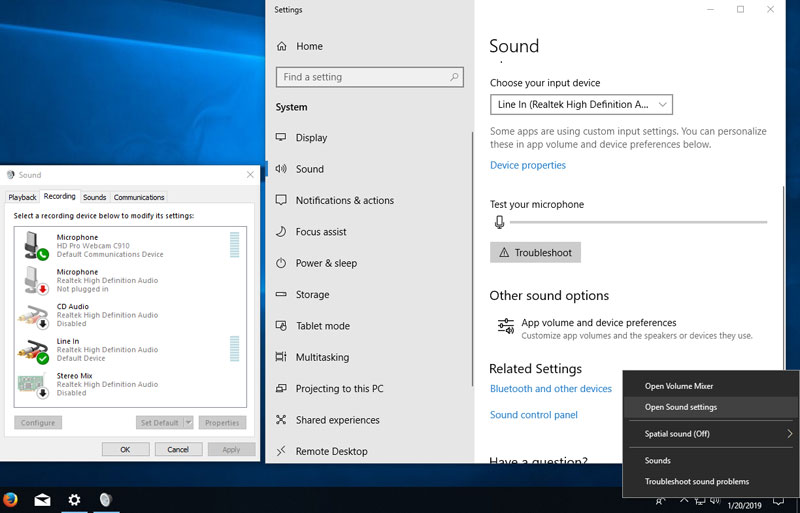Click Properties button in Sound dialog
Screen dimensions: 800x513
click(x=222, y=423)
